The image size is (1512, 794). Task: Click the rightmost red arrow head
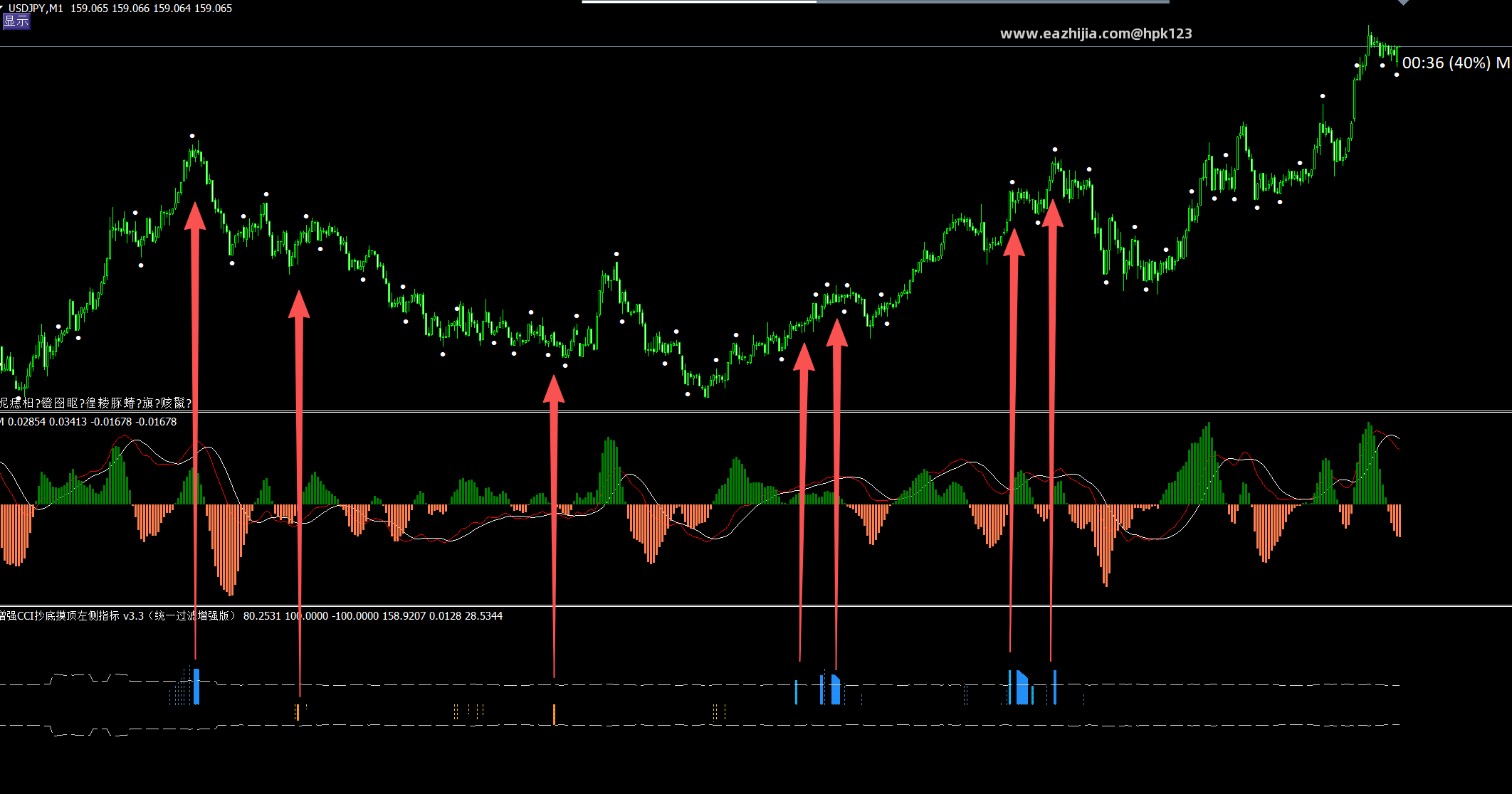click(1052, 213)
